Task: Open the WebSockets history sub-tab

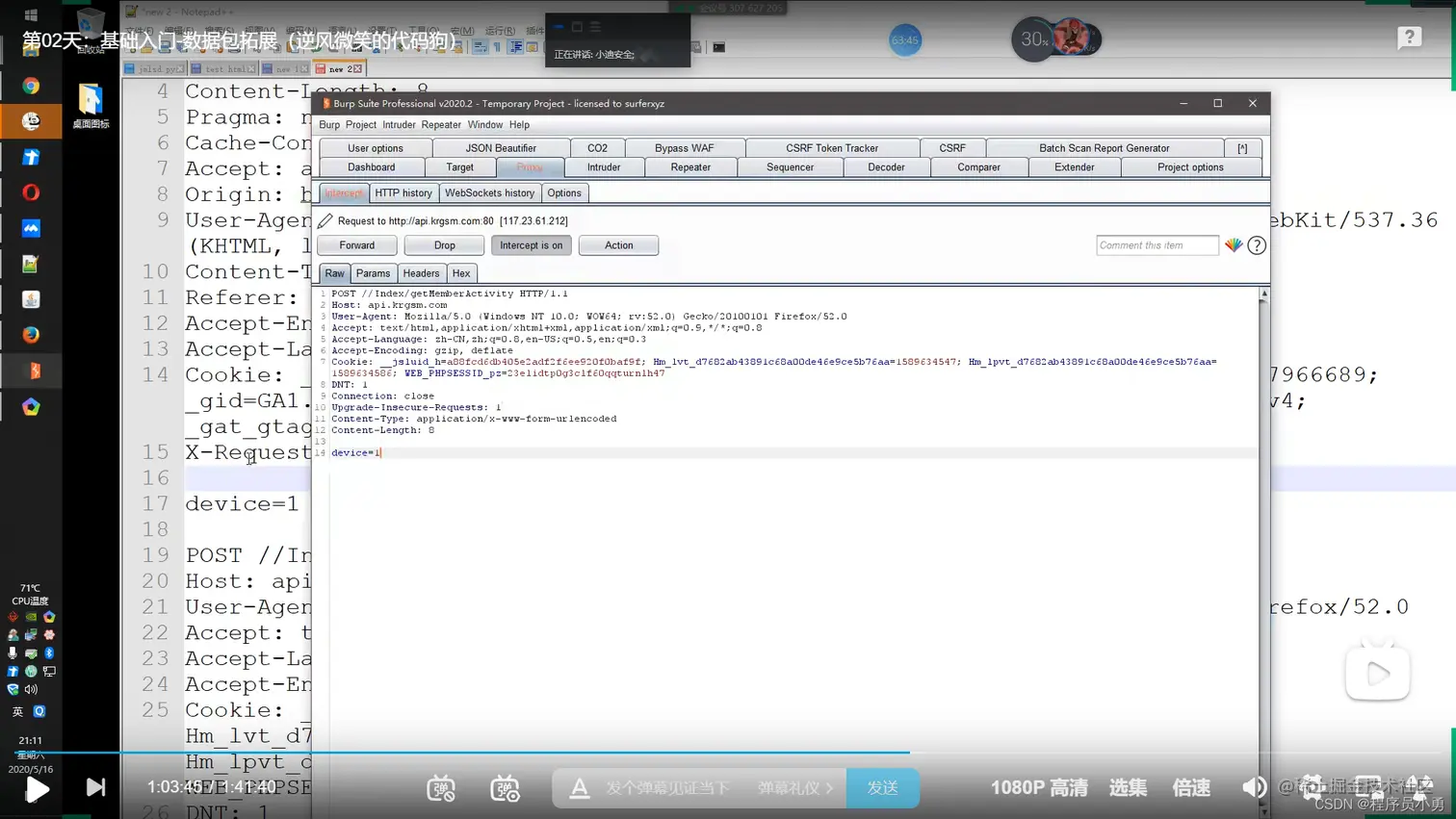Action: click(489, 193)
